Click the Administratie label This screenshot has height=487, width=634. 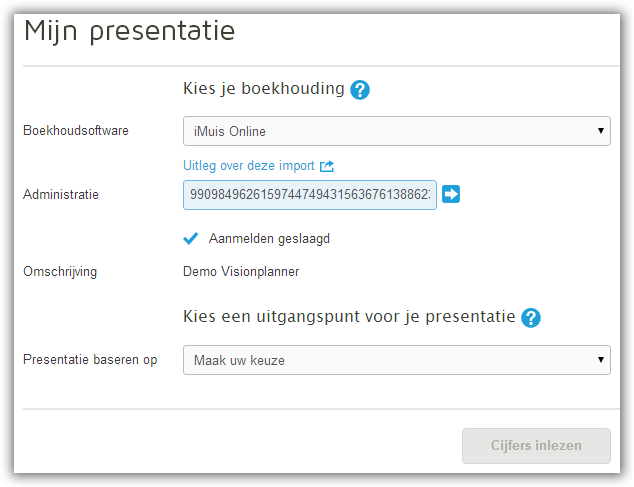click(61, 195)
